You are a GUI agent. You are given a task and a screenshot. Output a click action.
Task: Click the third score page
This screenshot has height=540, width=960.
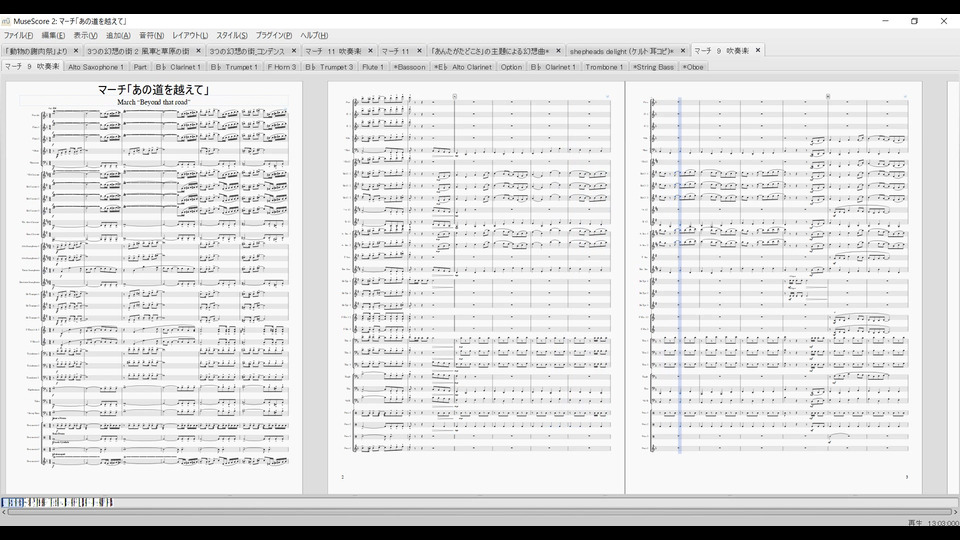point(773,288)
